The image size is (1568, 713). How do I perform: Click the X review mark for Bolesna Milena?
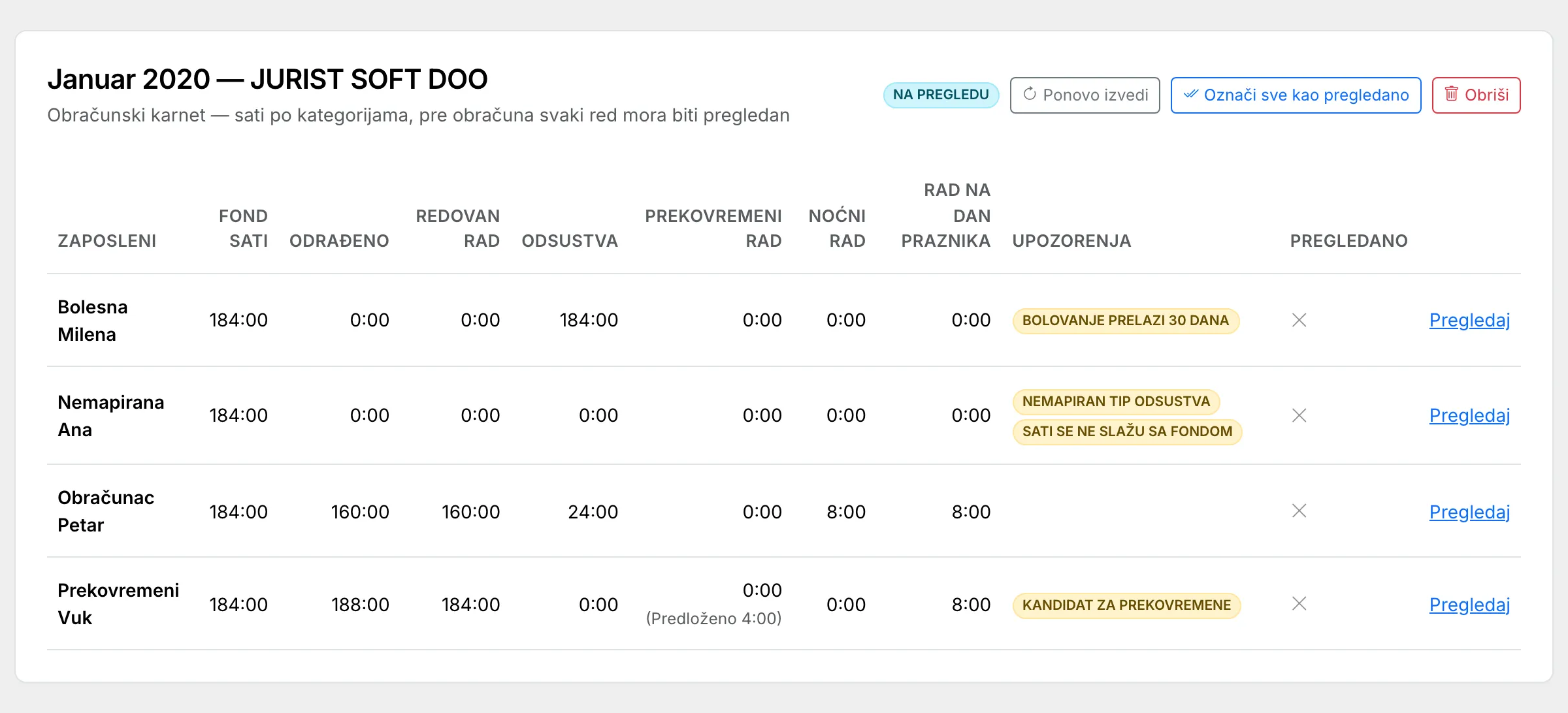tap(1299, 320)
